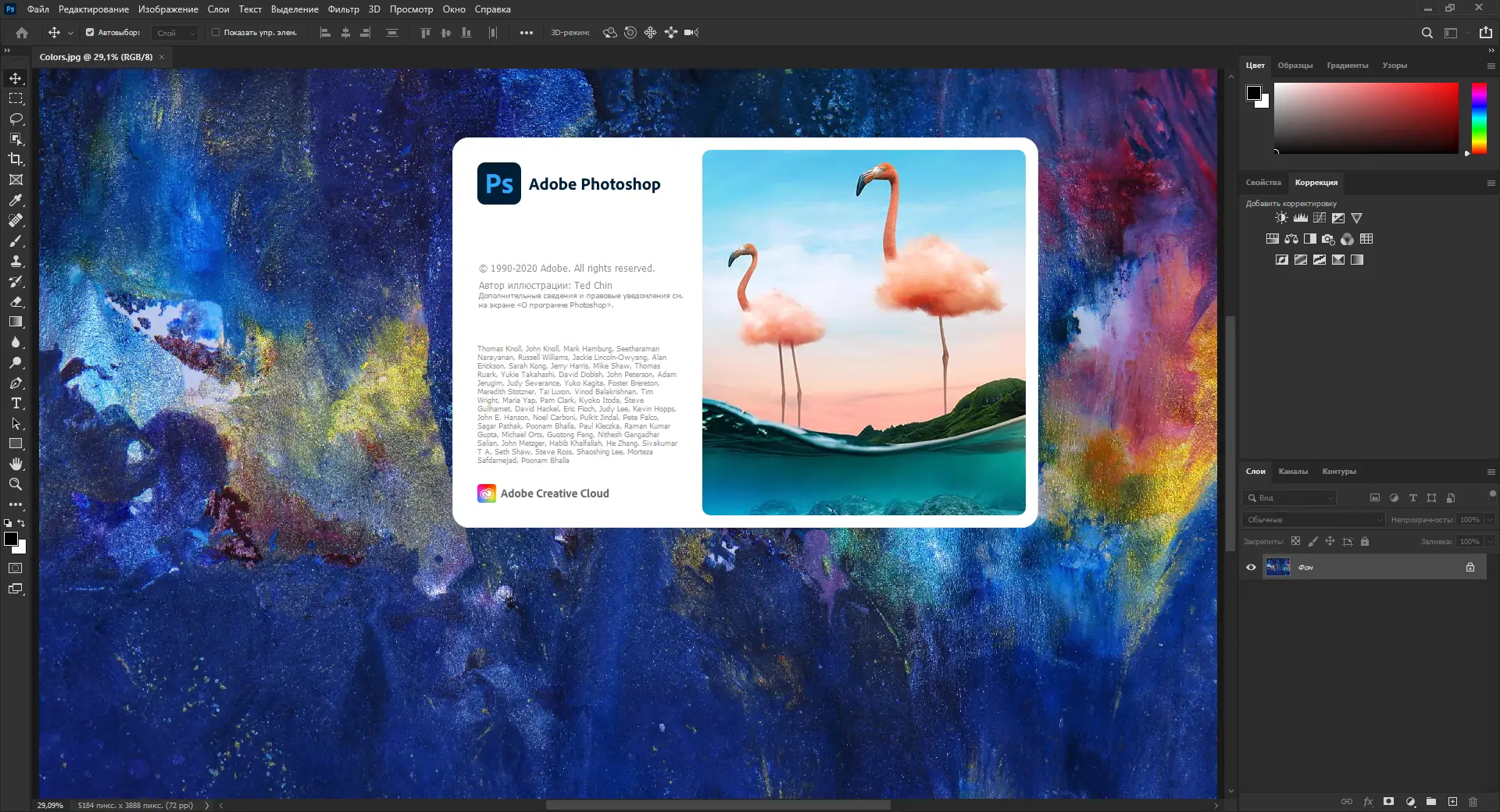Add a Brightness/Contrast adjustment layer
The height and width of the screenshot is (812, 1500).
(1280, 218)
